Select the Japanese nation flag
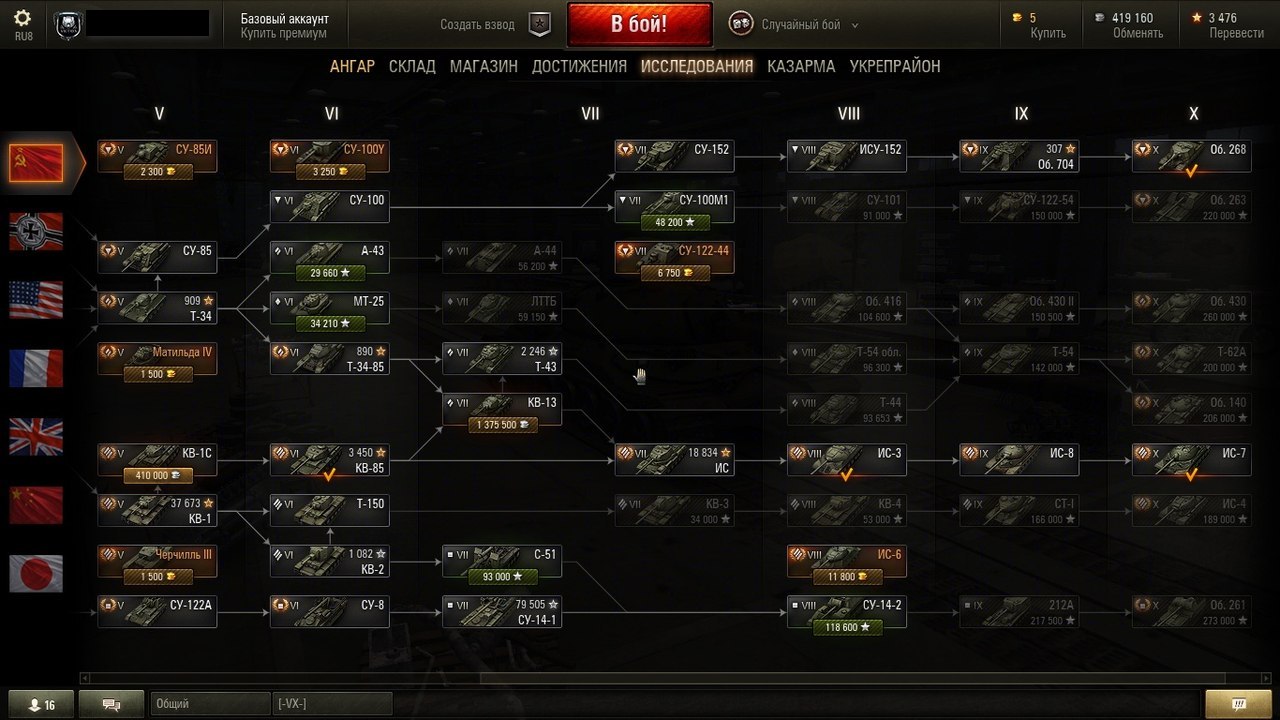The image size is (1280, 720). pos(36,573)
